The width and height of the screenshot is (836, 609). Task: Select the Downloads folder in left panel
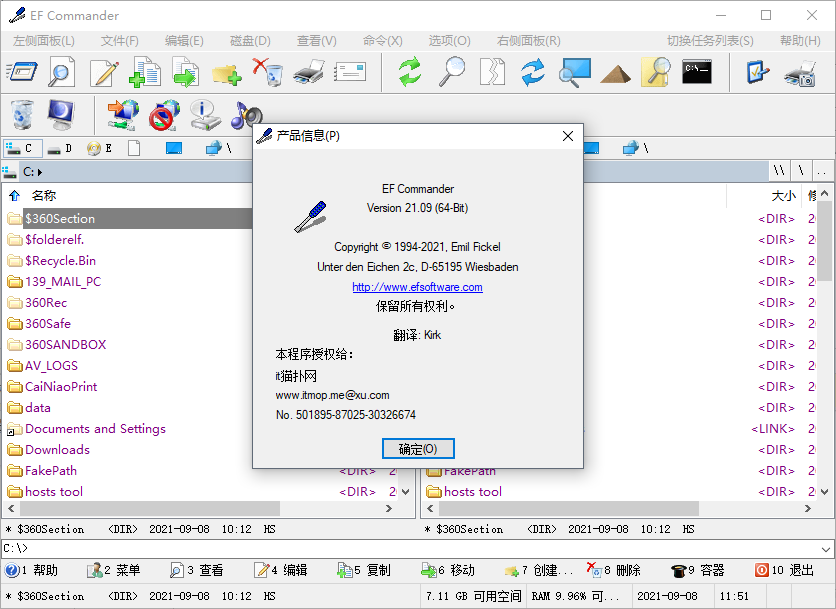pos(57,450)
